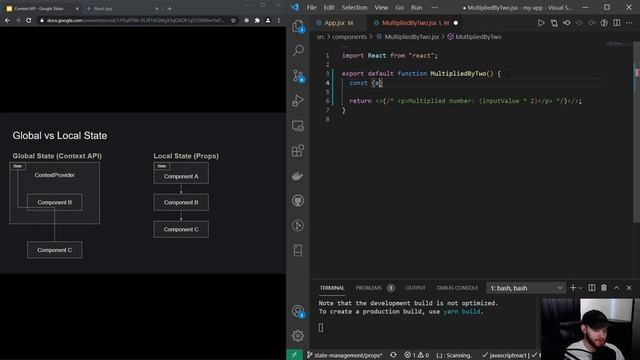Image resolution: width=640 pixels, height=360 pixels.
Task: Split the editor to the right
Action: point(617,23)
